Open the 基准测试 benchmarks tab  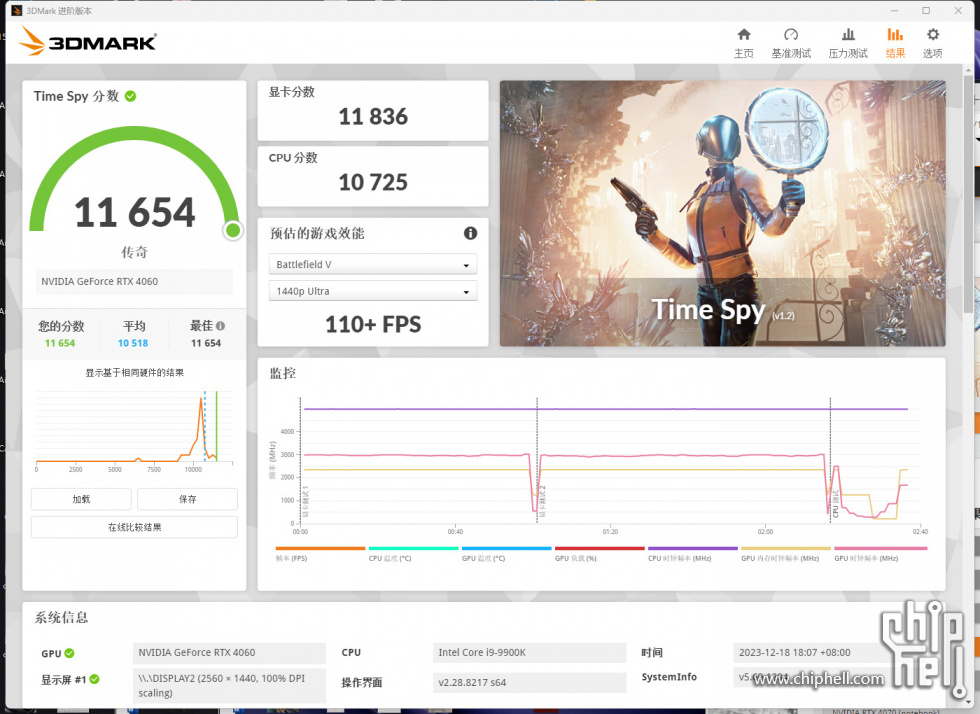click(791, 43)
